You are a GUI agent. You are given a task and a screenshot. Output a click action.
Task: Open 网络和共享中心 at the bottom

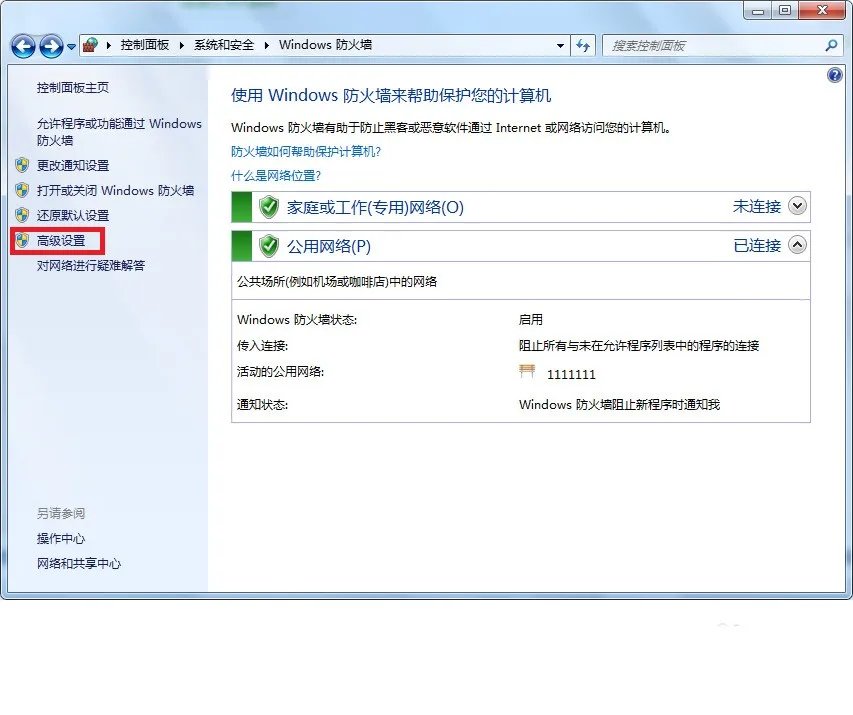point(80,563)
